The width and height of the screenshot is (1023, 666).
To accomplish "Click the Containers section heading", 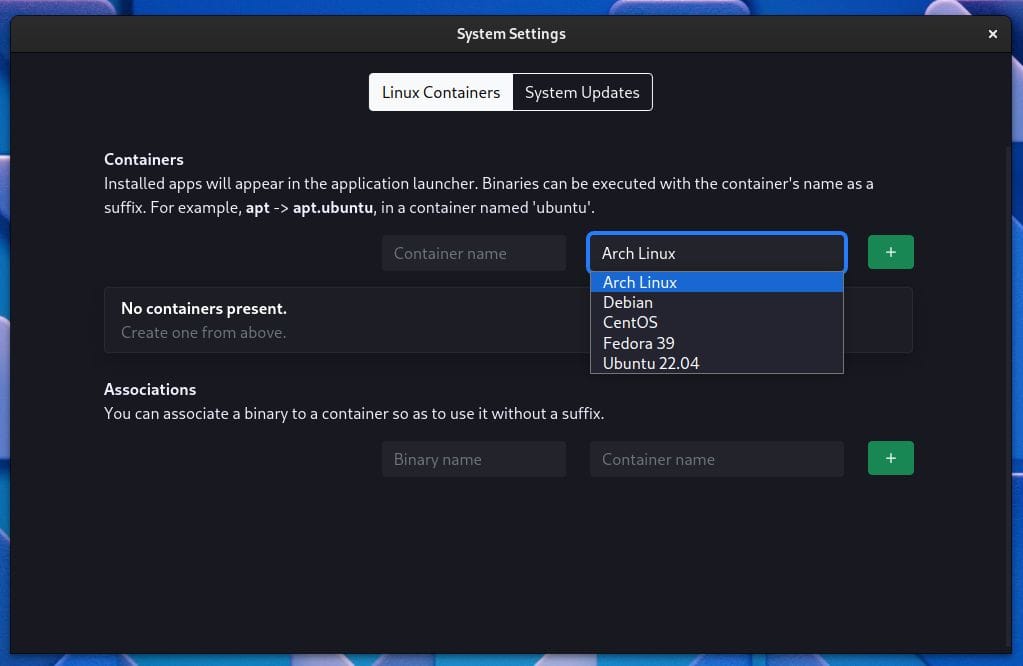I will [x=143, y=158].
